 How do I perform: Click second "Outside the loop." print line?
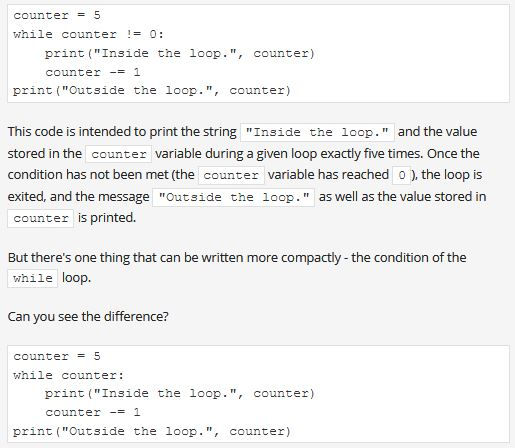152,432
